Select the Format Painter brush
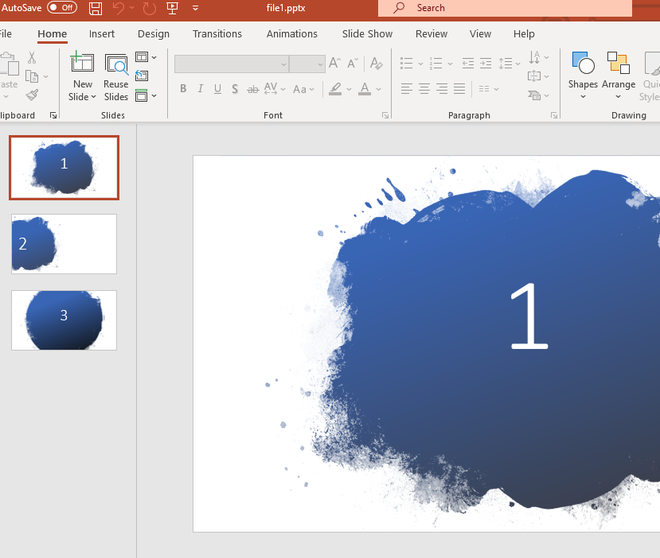This screenshot has width=660, height=558. (31, 95)
